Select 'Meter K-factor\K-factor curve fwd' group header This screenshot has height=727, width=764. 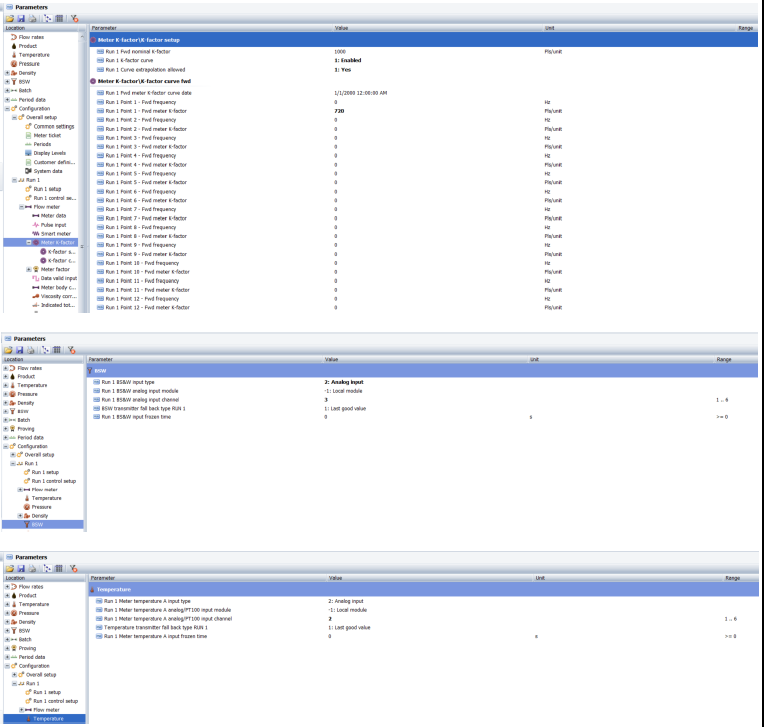144,81
